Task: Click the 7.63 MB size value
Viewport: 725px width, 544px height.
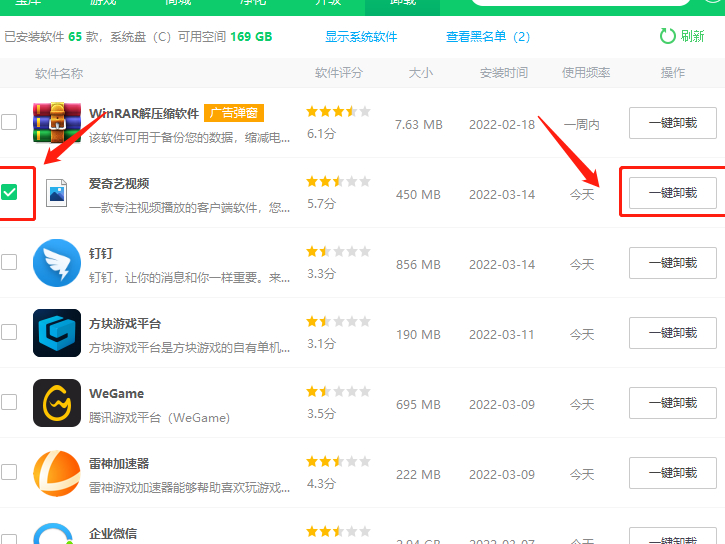Action: click(419, 125)
